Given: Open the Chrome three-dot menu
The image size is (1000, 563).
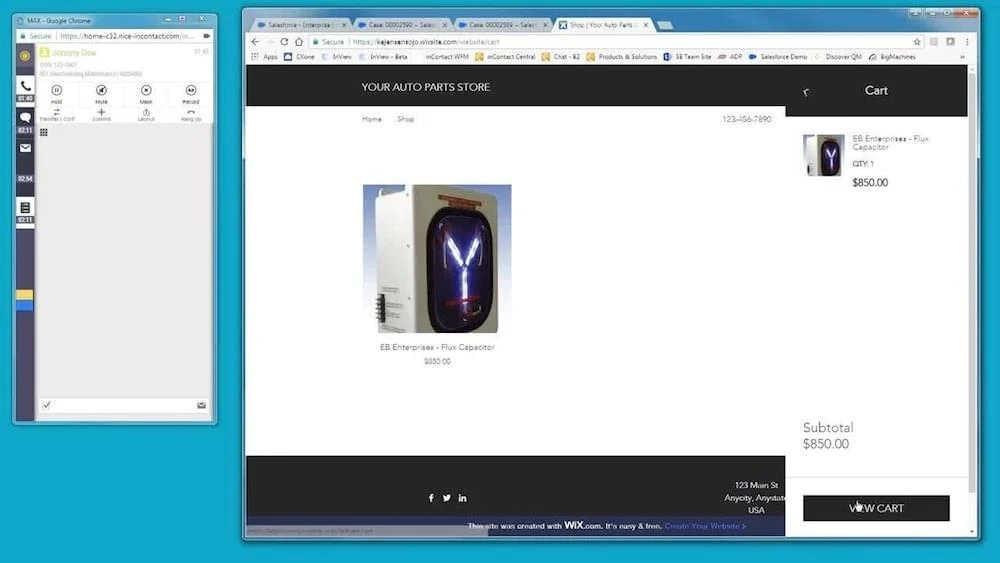Looking at the screenshot, I should 967,41.
